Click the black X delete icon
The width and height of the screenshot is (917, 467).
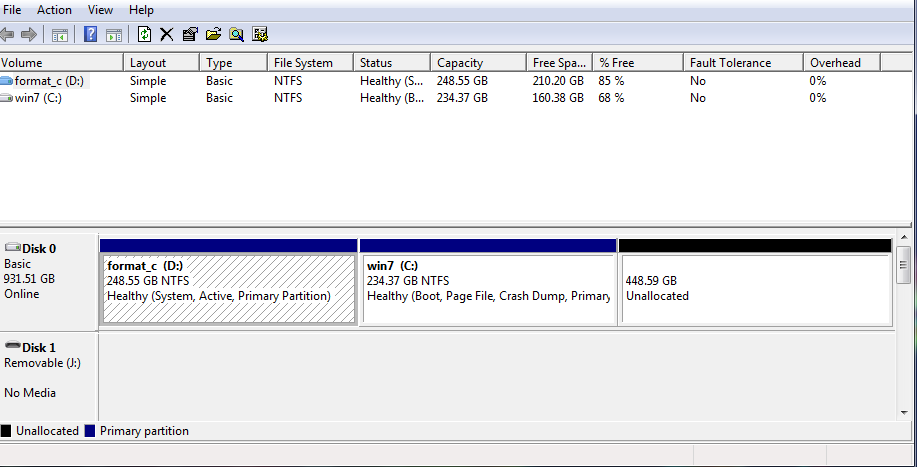tap(167, 34)
